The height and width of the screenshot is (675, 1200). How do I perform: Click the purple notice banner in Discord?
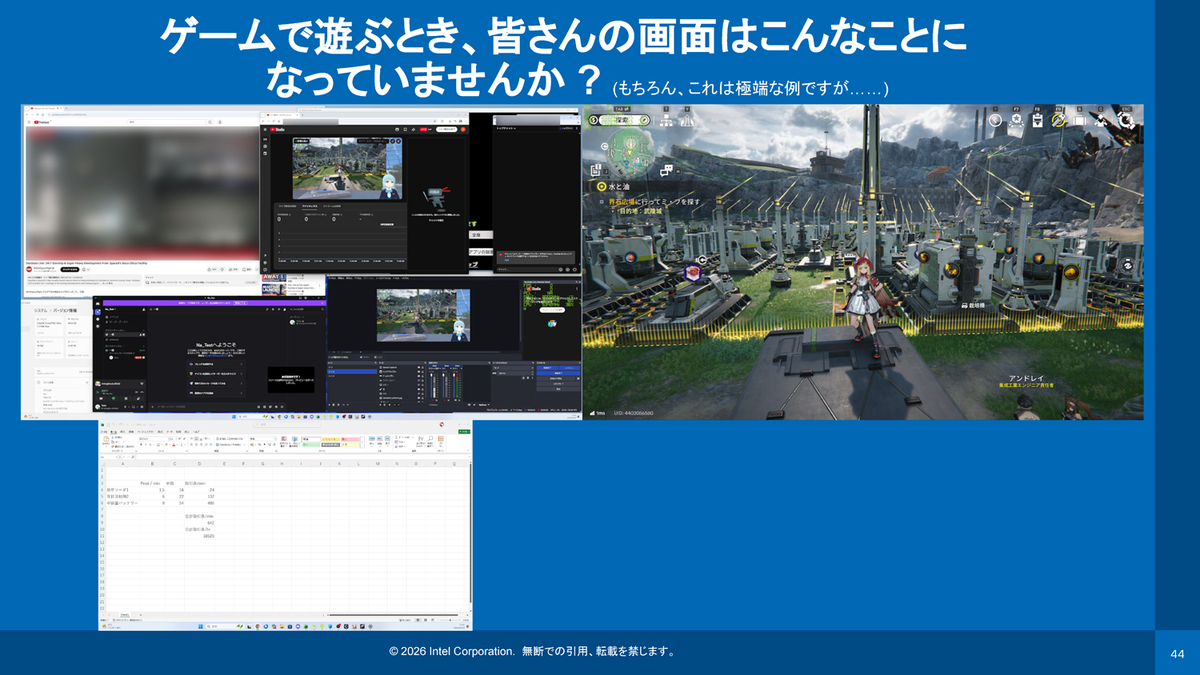(214, 303)
